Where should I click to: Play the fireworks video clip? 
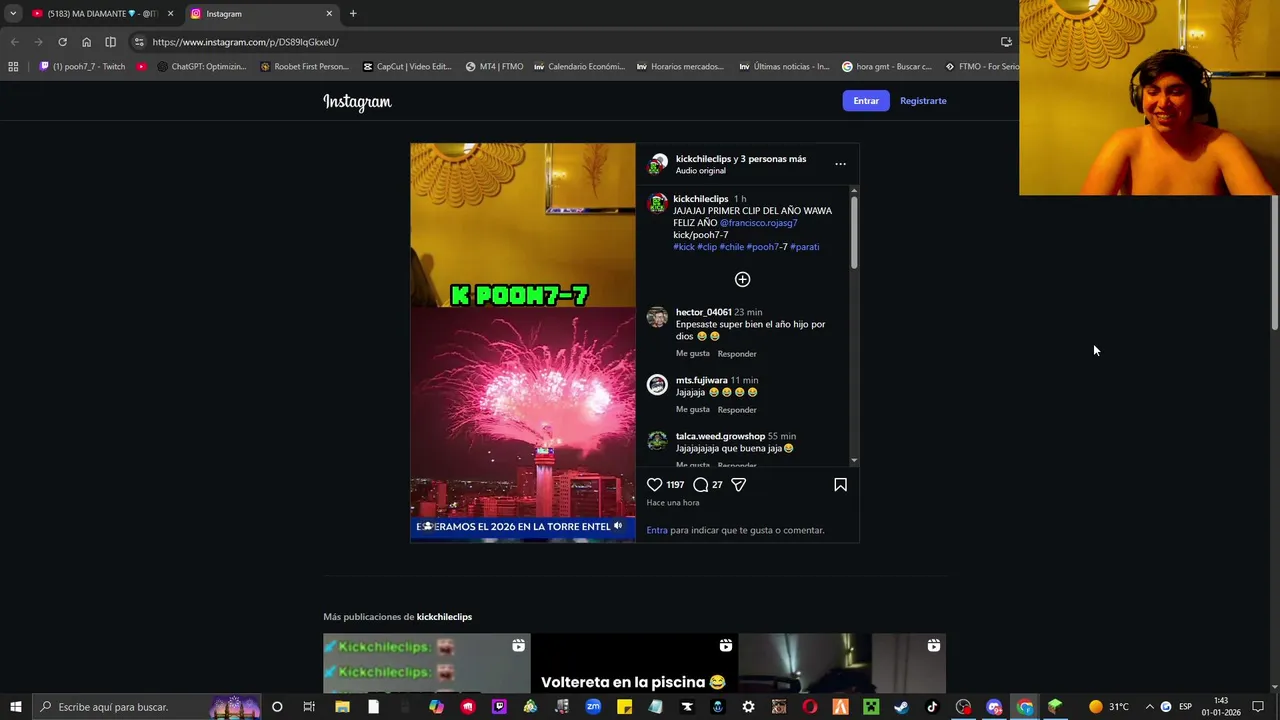tap(522, 342)
